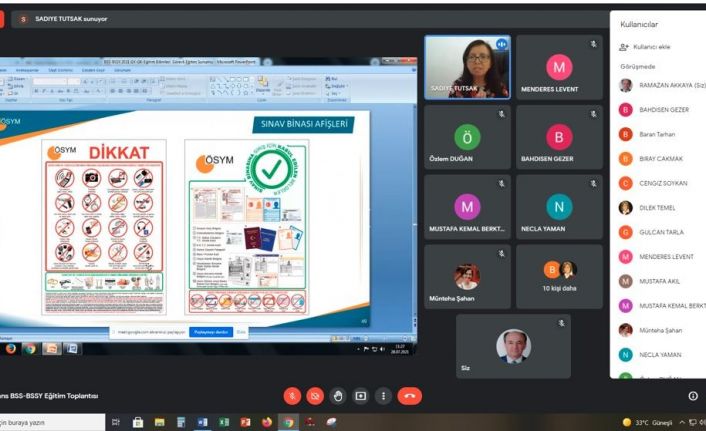Image resolution: width=706 pixels, height=431 pixels.
Task: Select your own 'Siz' video tile
Action: coord(513,346)
